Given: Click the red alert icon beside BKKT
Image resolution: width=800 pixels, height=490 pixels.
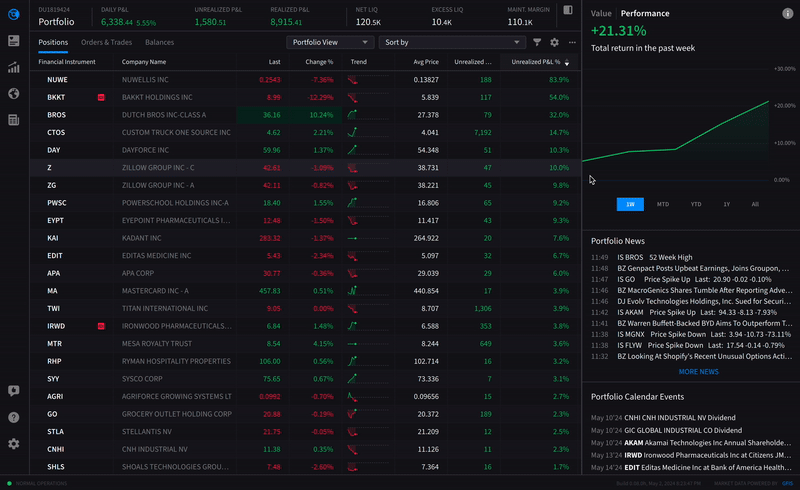Looking at the screenshot, I should [101, 97].
